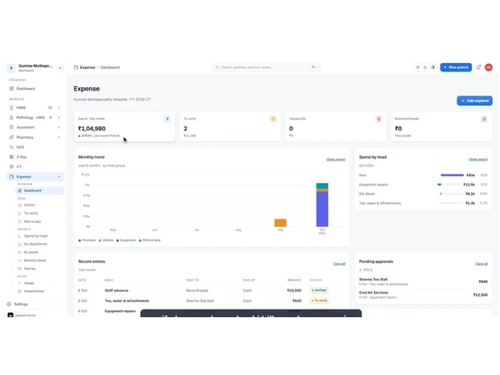Open To verify in Expense submenu
The height and width of the screenshot is (375, 500).
(31, 213)
